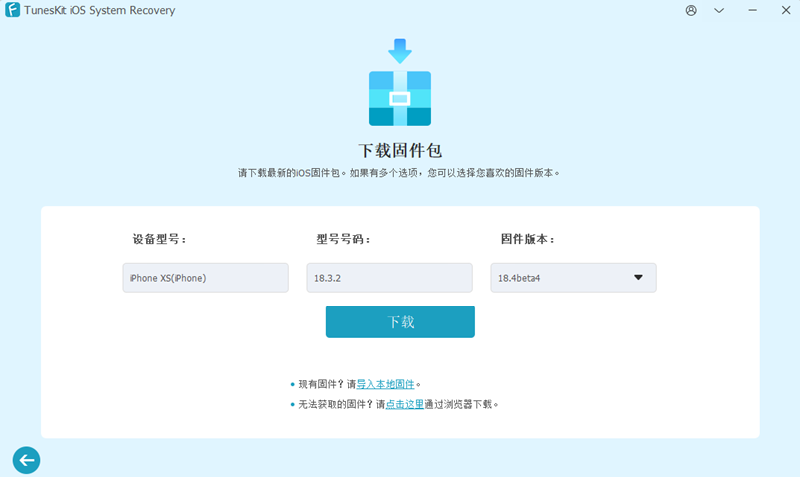Click the iPhone XS device model field
800x477 pixels.
[x=205, y=278]
